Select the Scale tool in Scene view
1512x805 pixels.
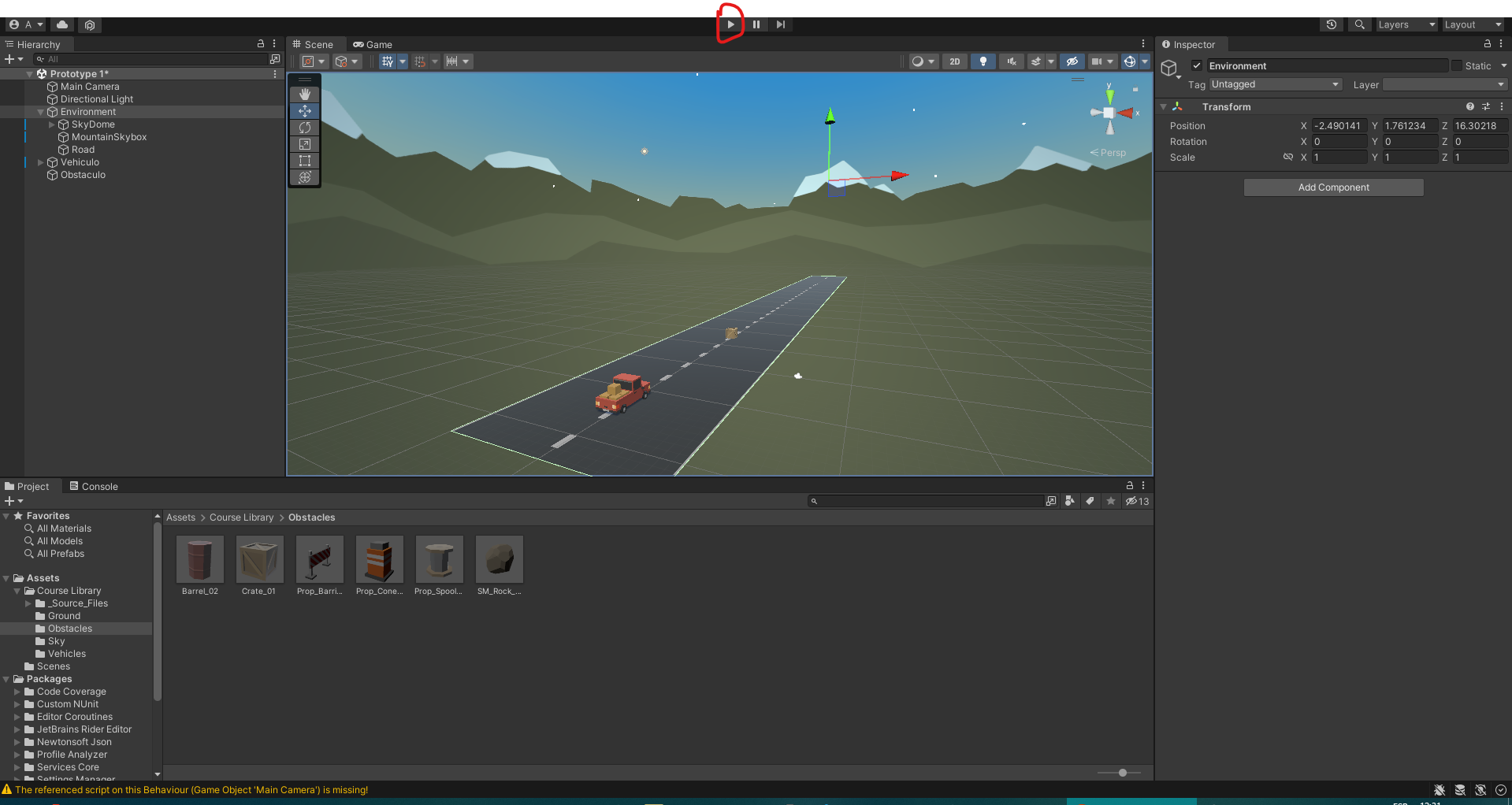305,144
